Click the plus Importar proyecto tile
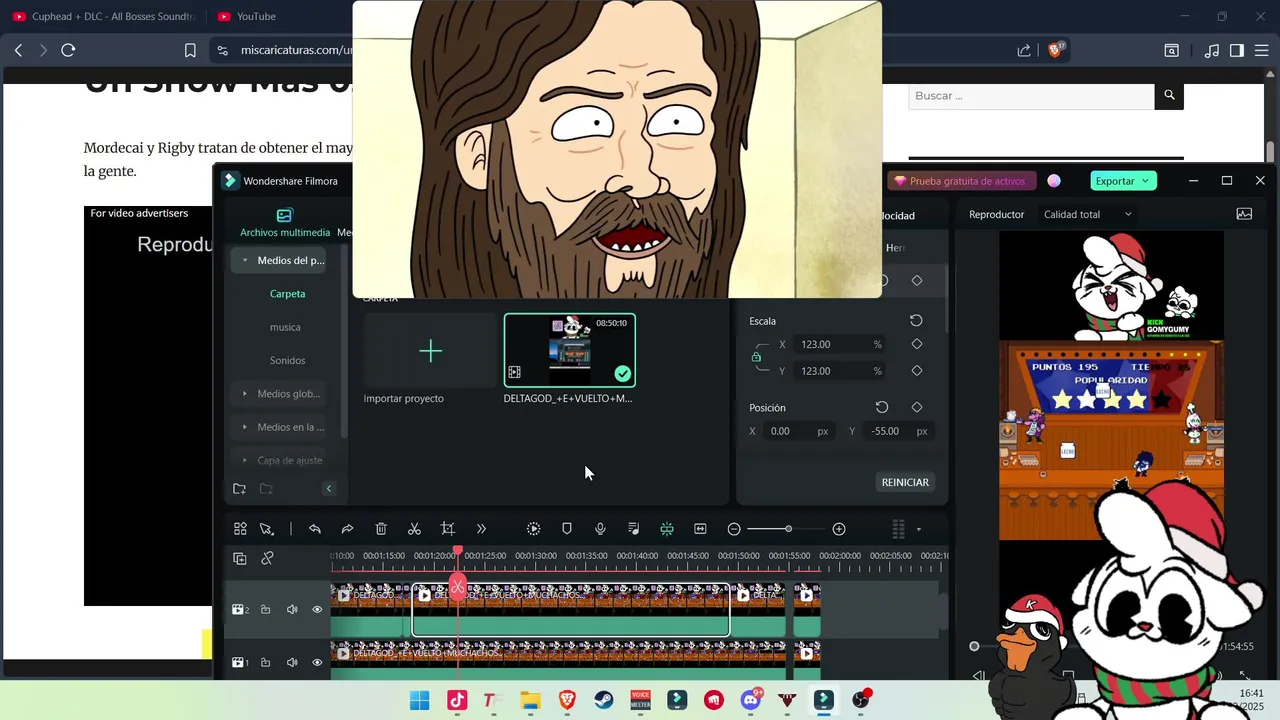The height and width of the screenshot is (720, 1280). [430, 351]
